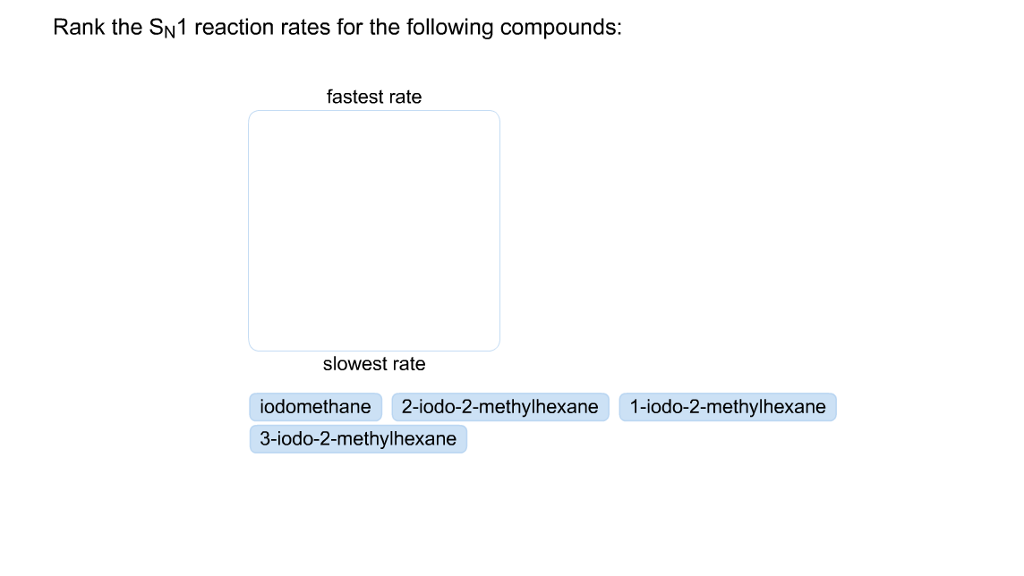Click the slowest rate label

point(374,364)
